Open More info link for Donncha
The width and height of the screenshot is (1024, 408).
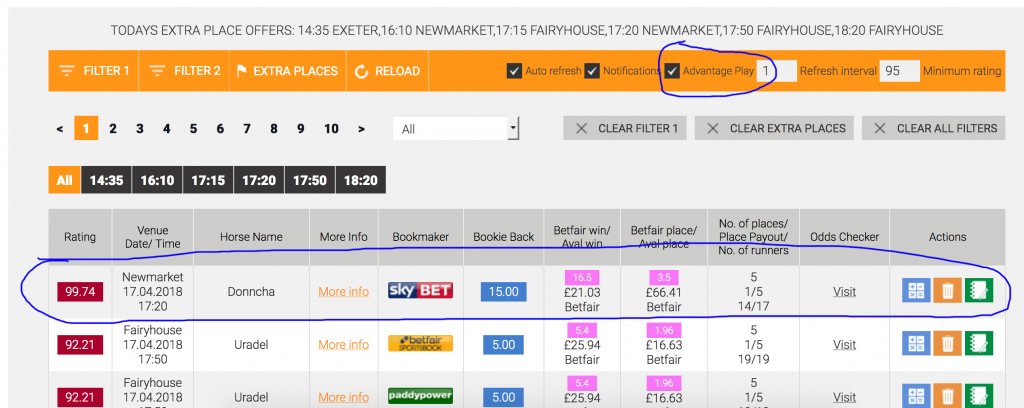tap(344, 291)
